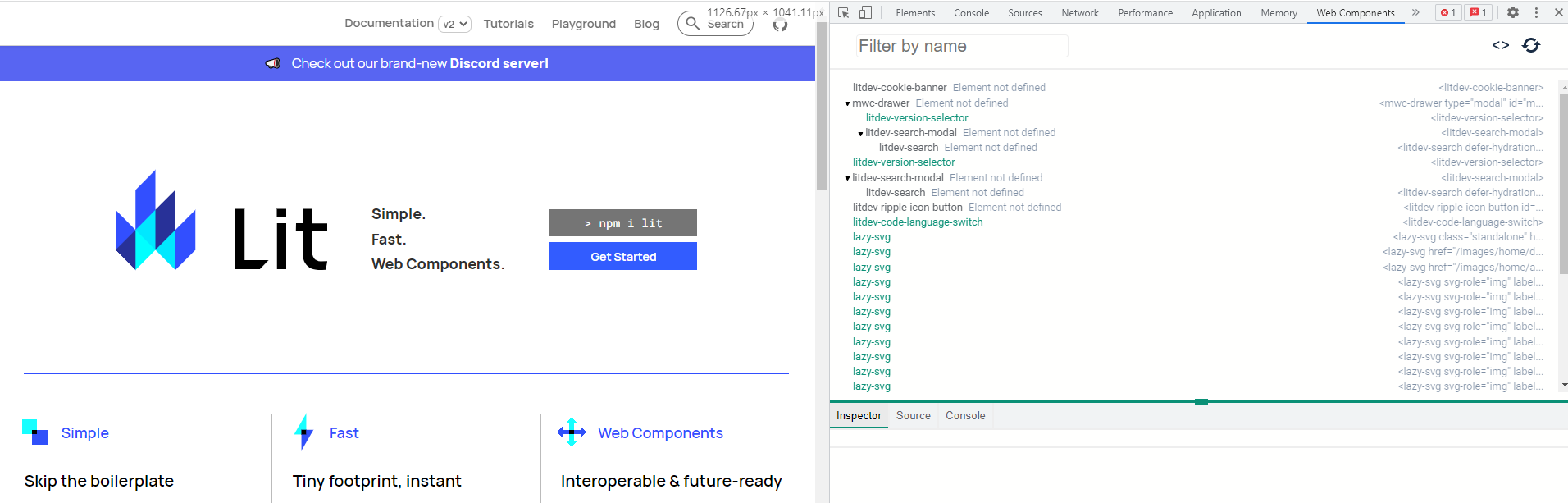The image size is (1568, 503).
Task: Select the litdev-ripple-icon-button row
Action: click(x=1197, y=208)
